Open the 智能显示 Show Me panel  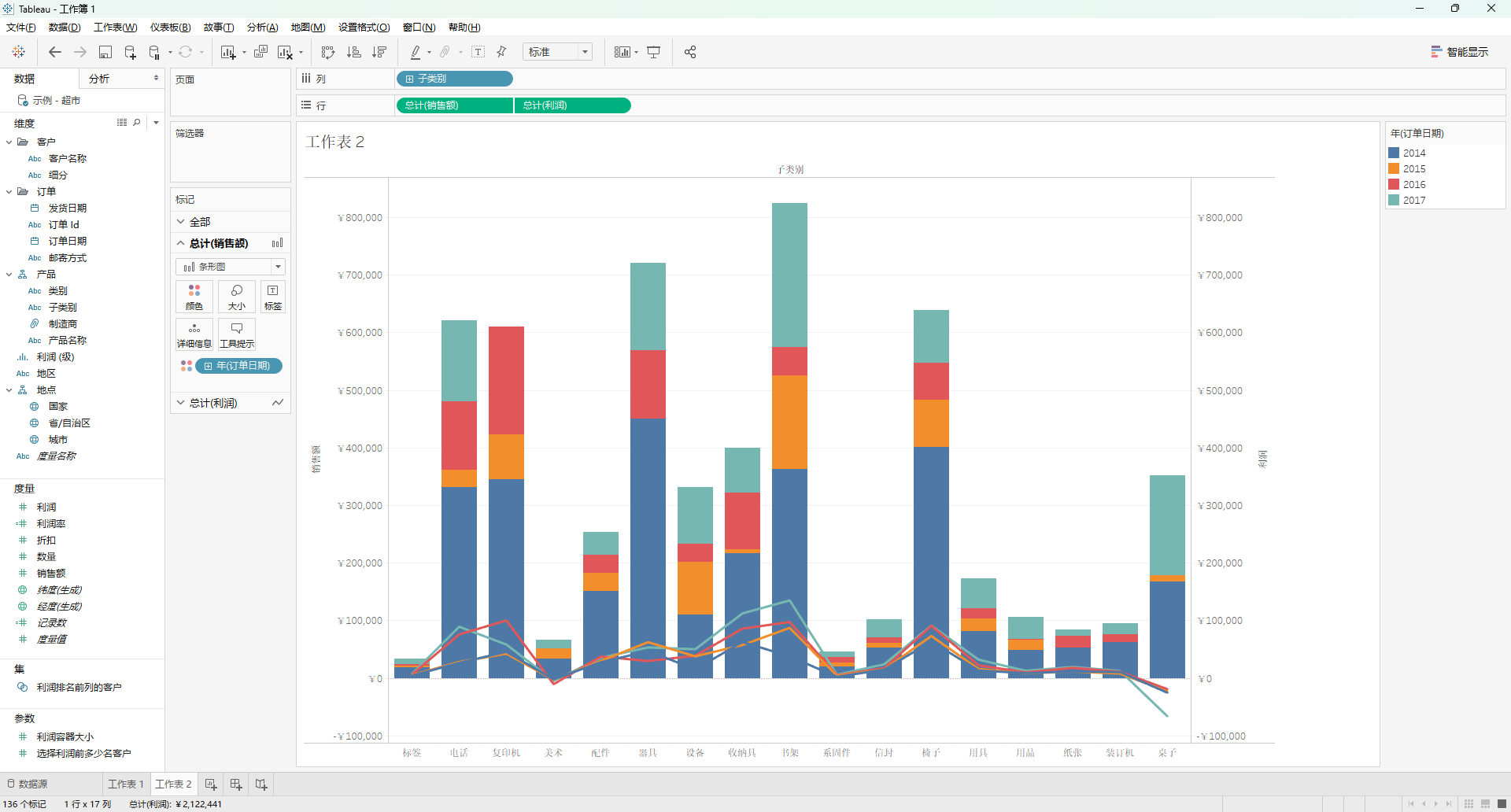pyautogui.click(x=1459, y=52)
